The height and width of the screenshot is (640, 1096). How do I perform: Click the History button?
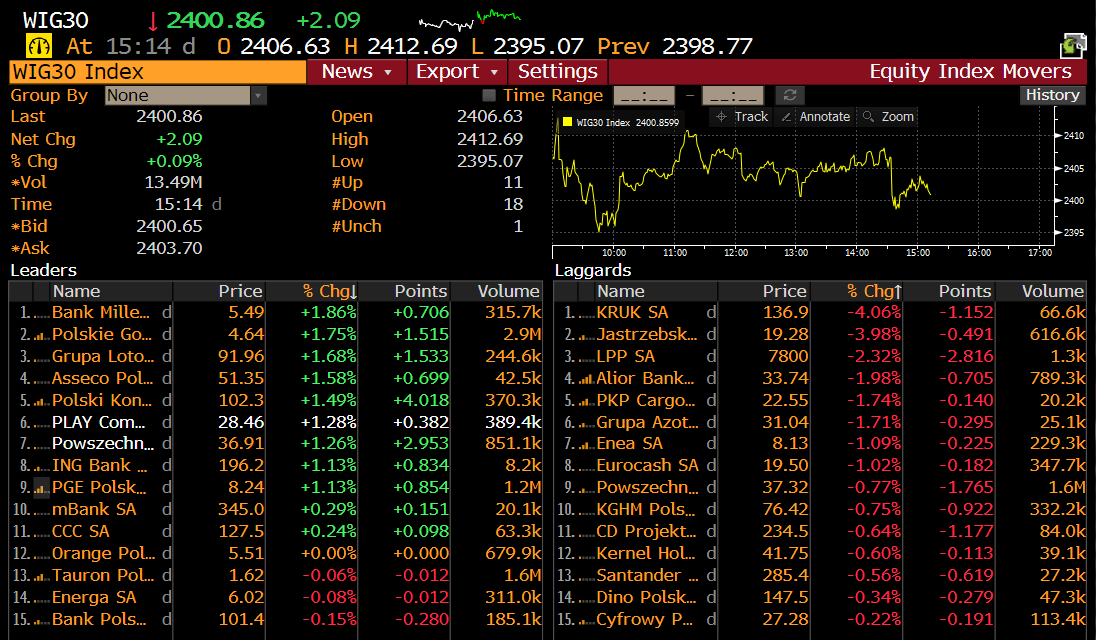coord(1052,95)
